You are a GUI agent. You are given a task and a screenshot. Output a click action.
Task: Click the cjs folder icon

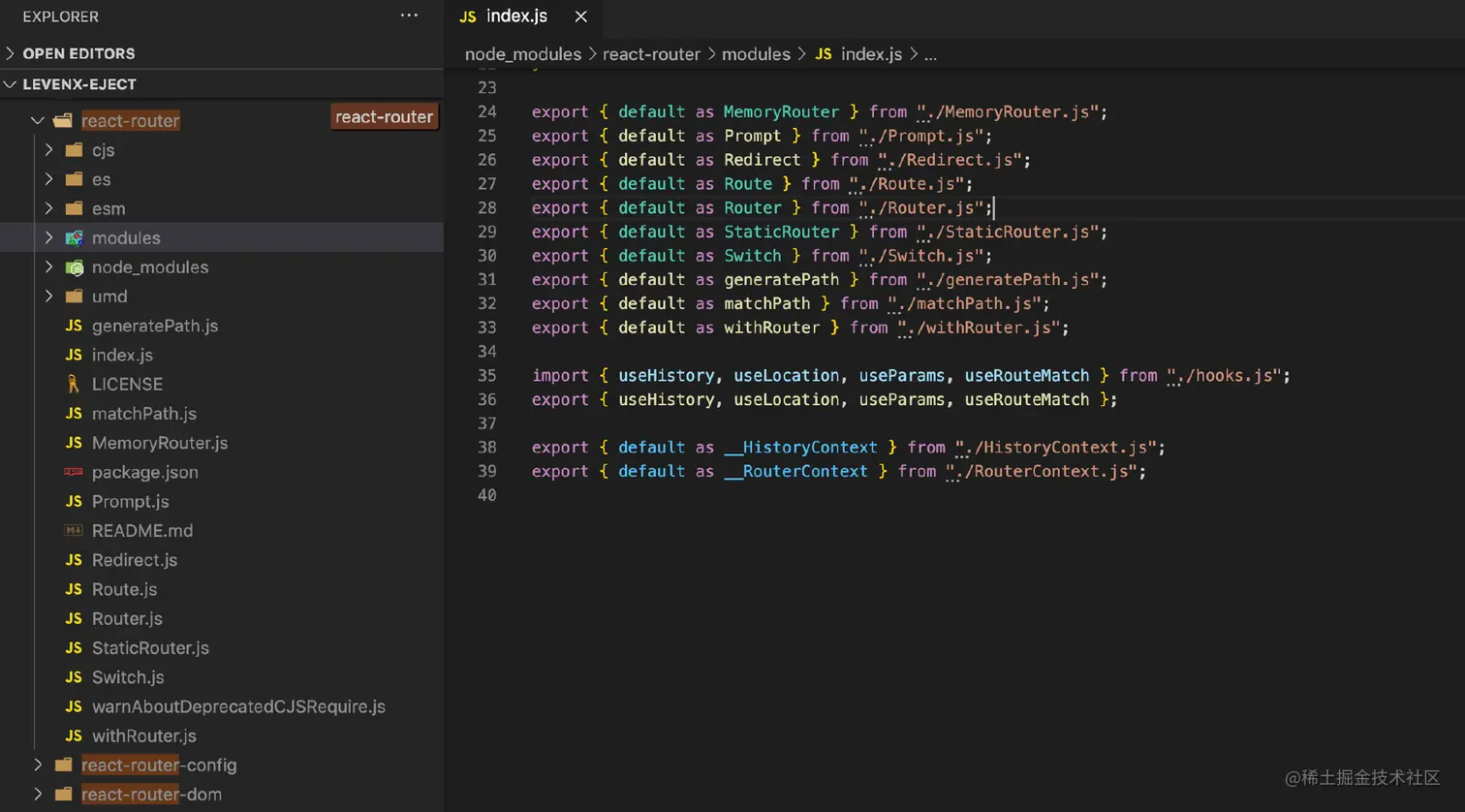pos(74,150)
